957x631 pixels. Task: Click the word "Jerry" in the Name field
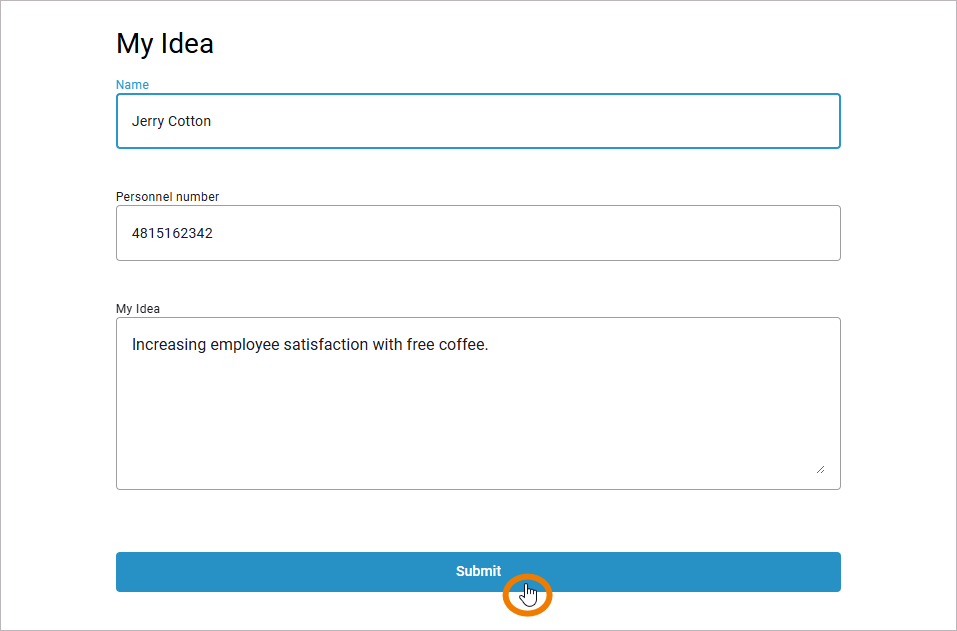click(x=147, y=121)
